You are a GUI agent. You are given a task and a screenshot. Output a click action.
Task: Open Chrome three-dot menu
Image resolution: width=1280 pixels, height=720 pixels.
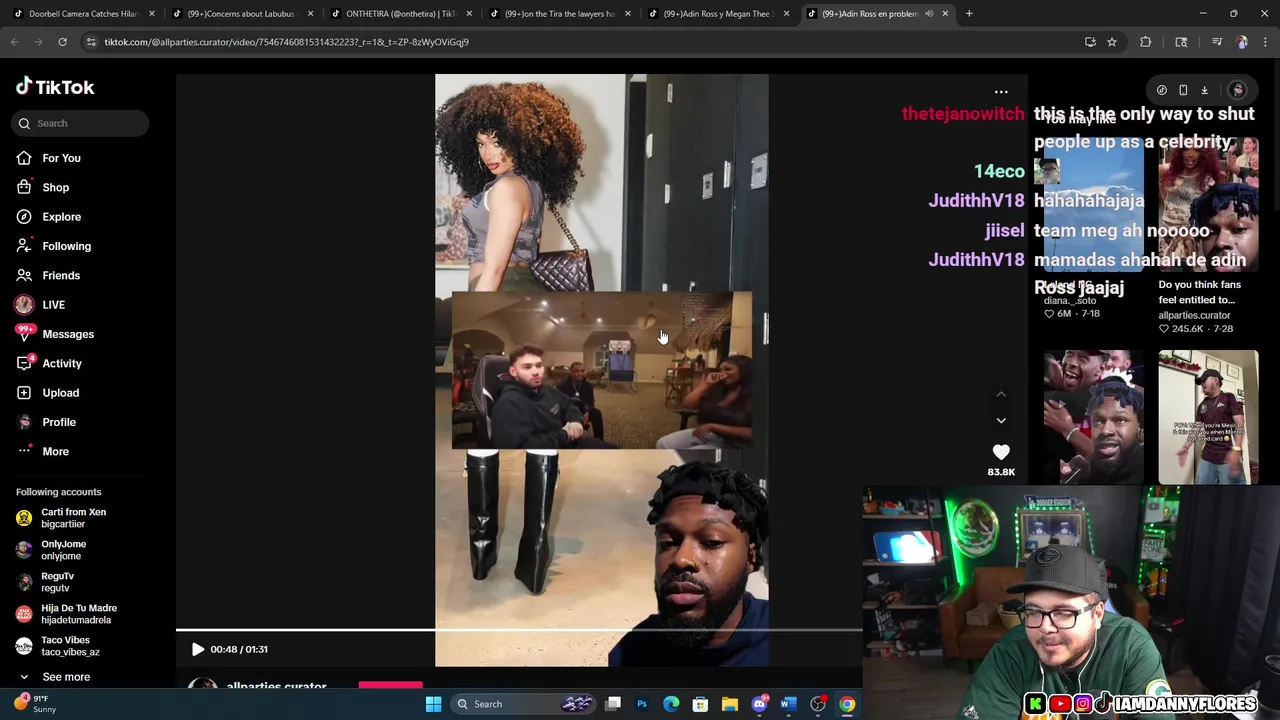pos(1265,42)
